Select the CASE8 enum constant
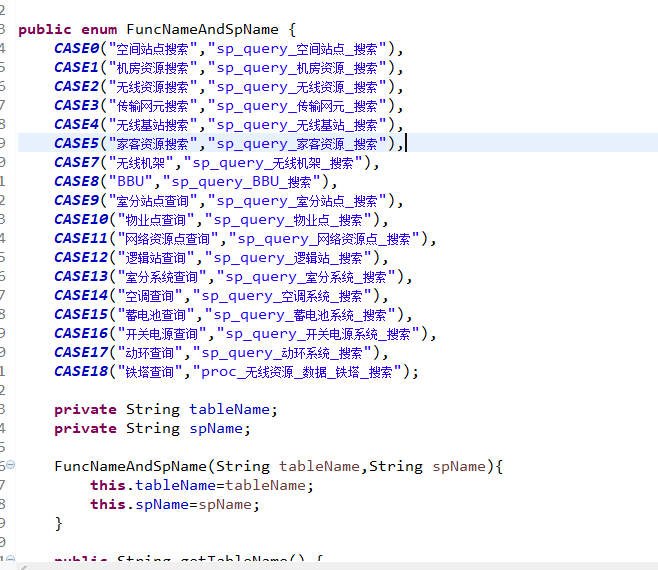The image size is (658, 570). click(76, 181)
